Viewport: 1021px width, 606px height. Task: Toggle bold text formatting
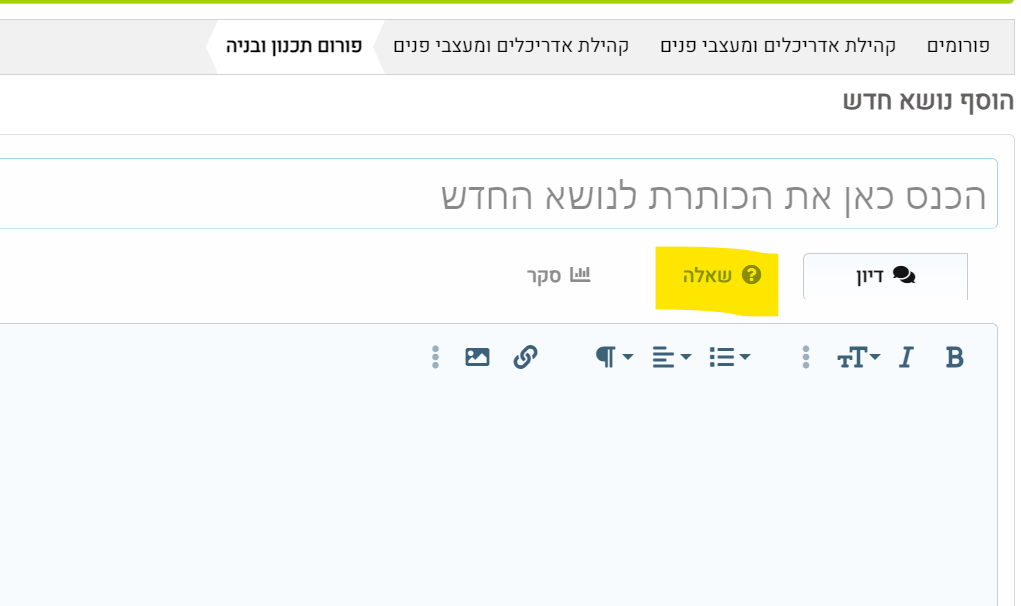tap(954, 357)
